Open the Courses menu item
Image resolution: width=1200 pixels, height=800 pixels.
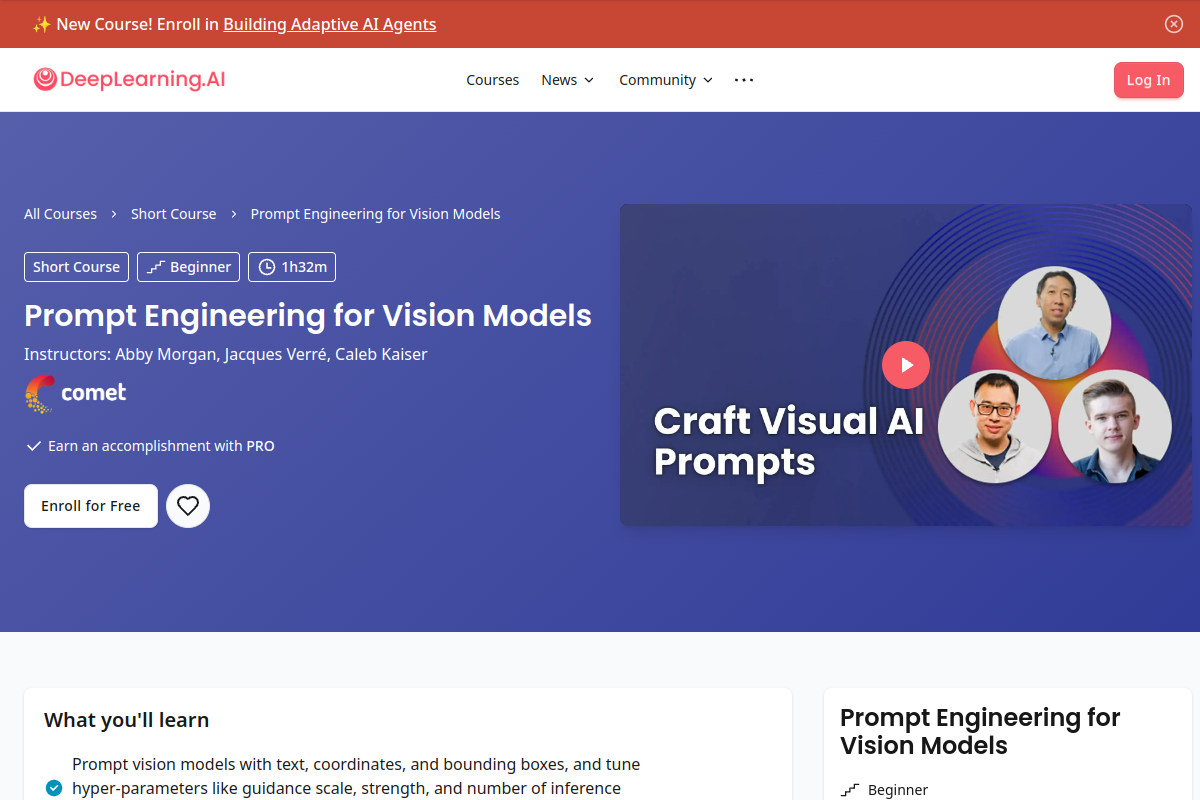click(493, 80)
